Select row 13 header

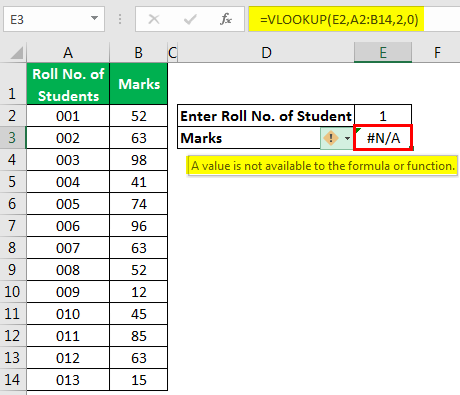(13, 358)
